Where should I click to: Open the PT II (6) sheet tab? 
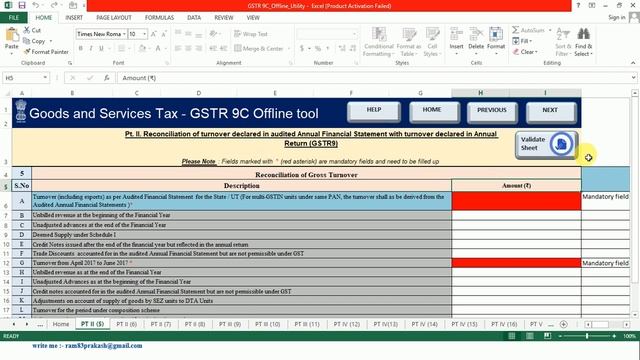(127, 324)
